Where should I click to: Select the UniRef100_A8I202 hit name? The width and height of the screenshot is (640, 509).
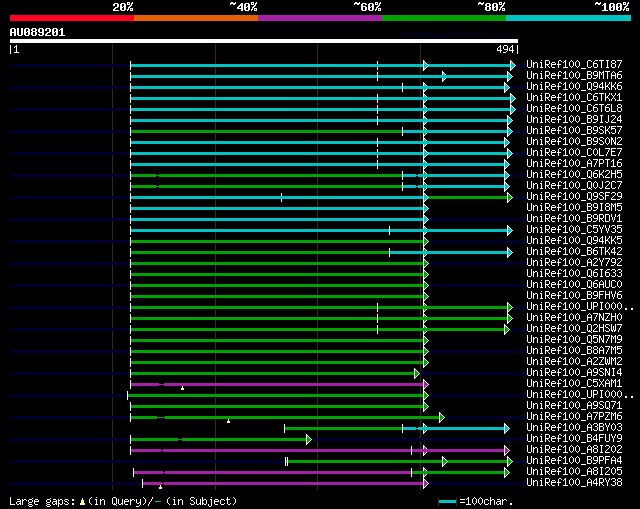[x=574, y=450]
